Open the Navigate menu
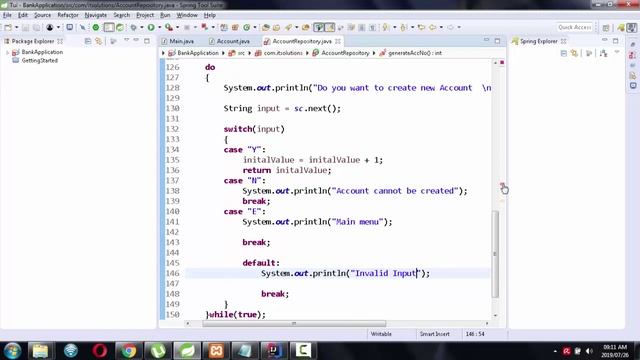Viewport: 640px width, 360px height. coord(96,15)
